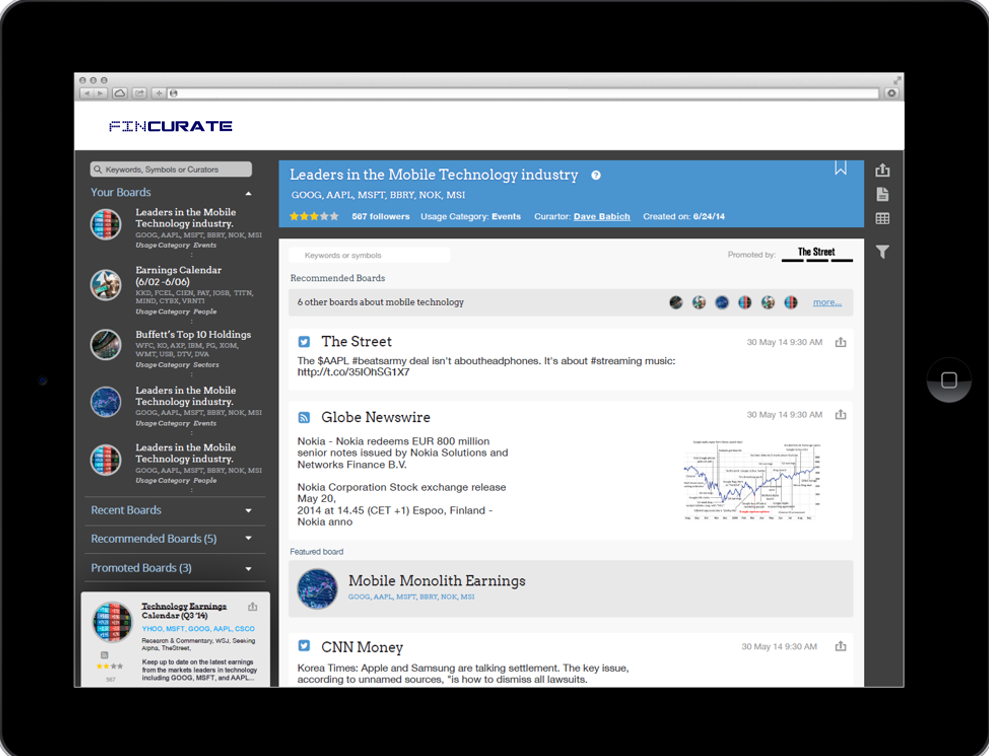The height and width of the screenshot is (756, 989).
Task: Click the Twitter icon beside CNN Money
Action: [304, 646]
